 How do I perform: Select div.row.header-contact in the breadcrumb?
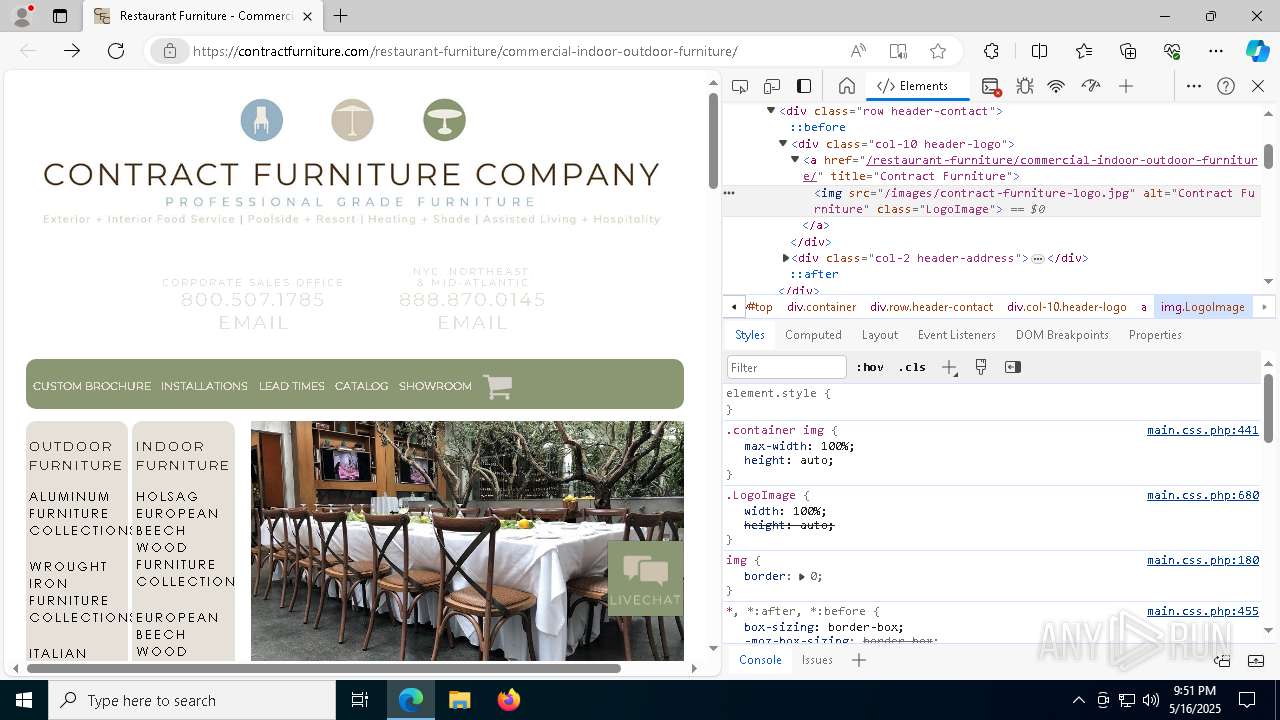coord(931,307)
